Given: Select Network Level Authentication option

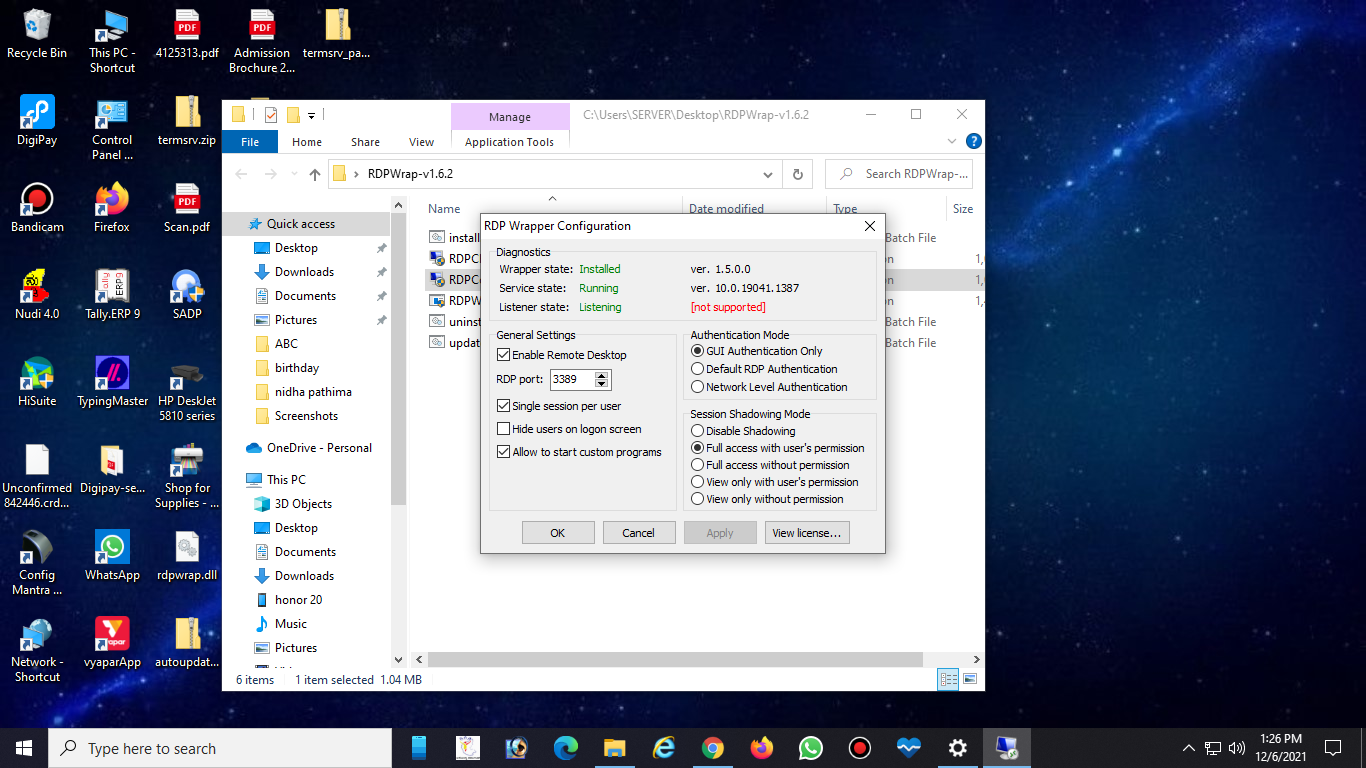Looking at the screenshot, I should tap(698, 387).
